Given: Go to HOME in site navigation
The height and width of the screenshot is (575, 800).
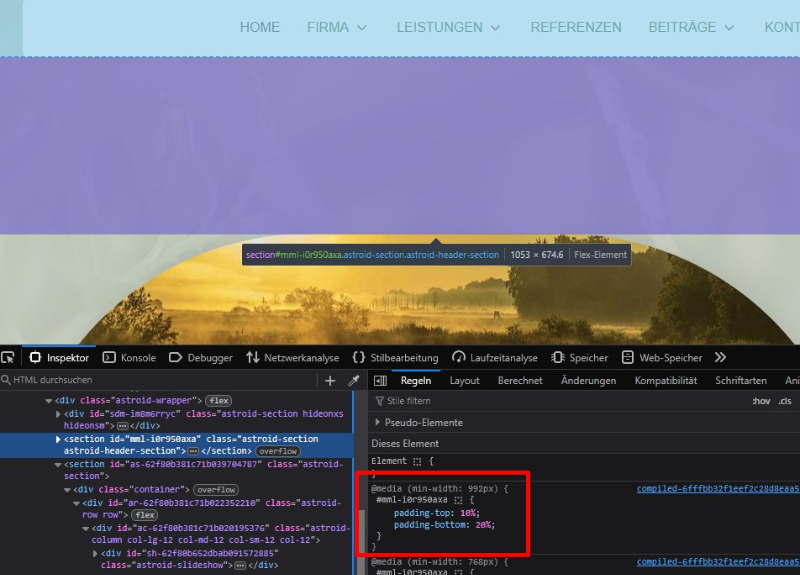Looking at the screenshot, I should 260,28.
